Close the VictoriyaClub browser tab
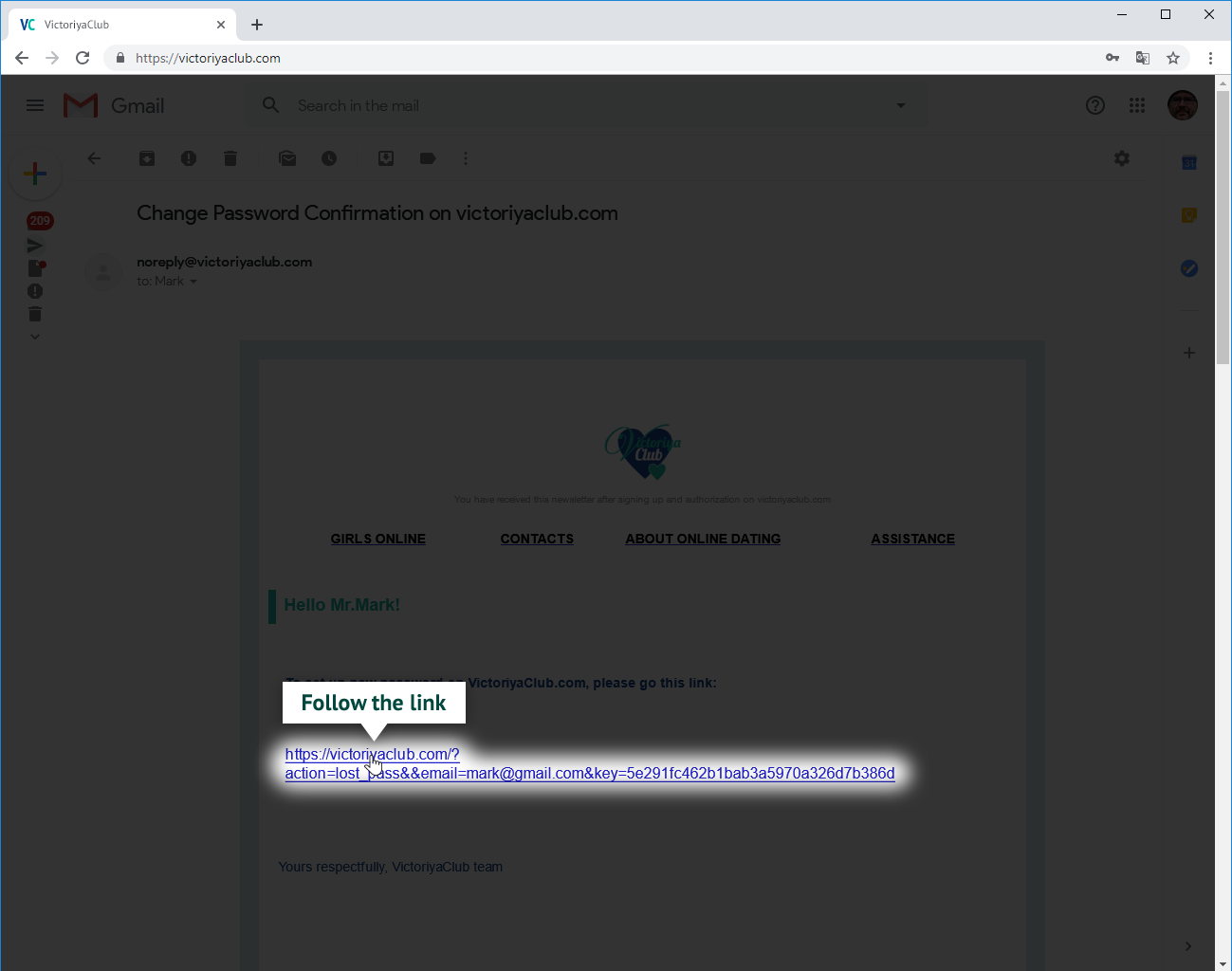Screen dimensions: 1232x971 [221, 25]
